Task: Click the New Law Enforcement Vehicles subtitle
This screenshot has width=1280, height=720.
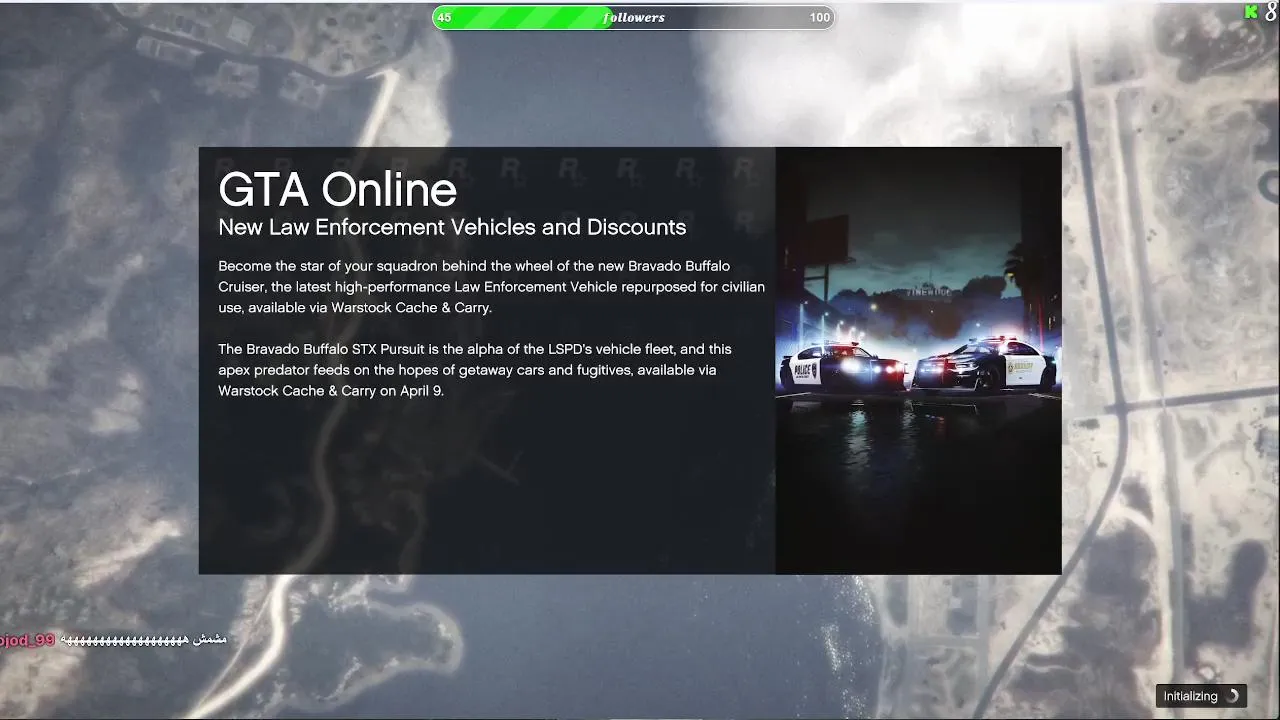Action: click(452, 227)
